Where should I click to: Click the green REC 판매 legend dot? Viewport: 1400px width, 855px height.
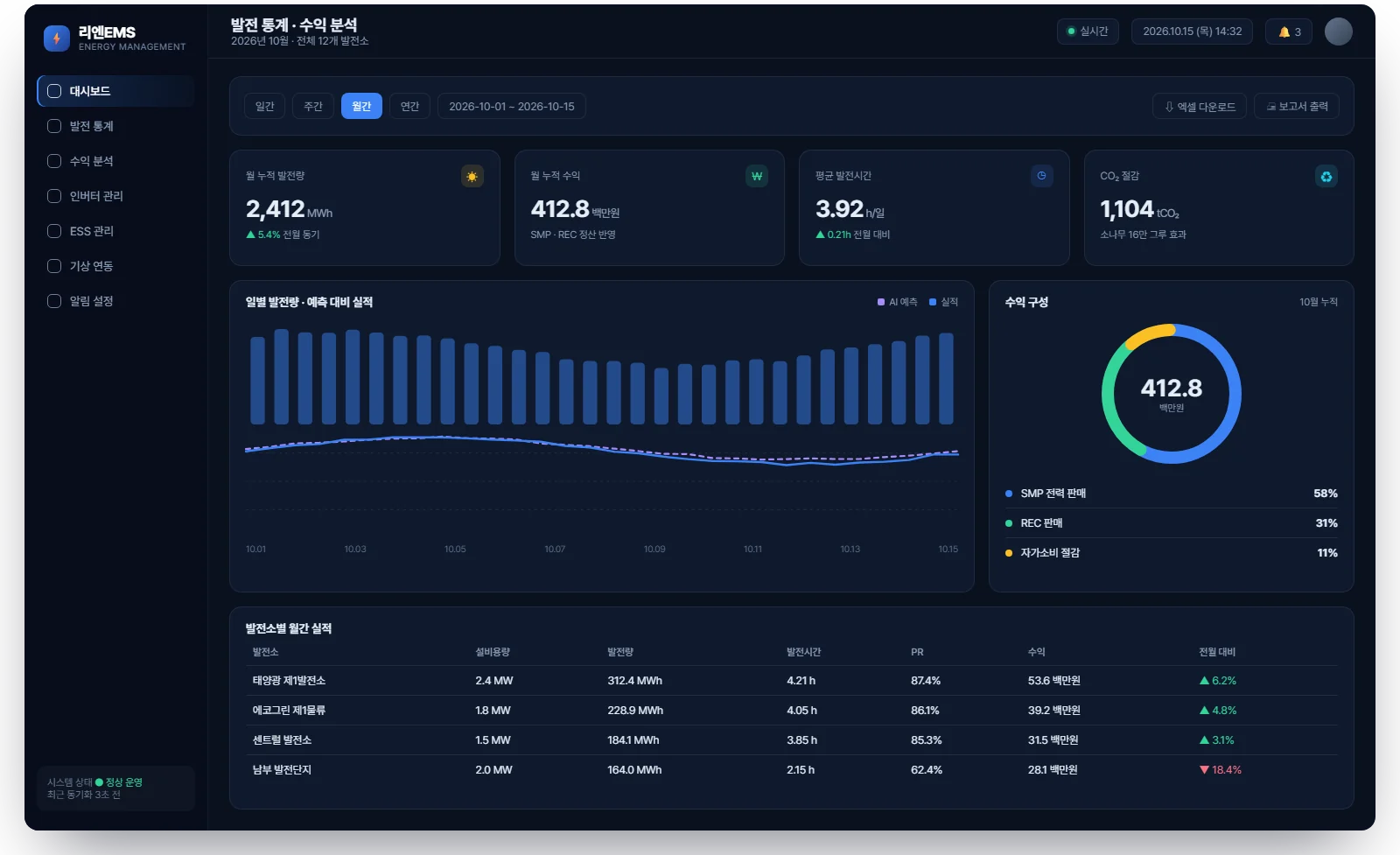[1009, 523]
